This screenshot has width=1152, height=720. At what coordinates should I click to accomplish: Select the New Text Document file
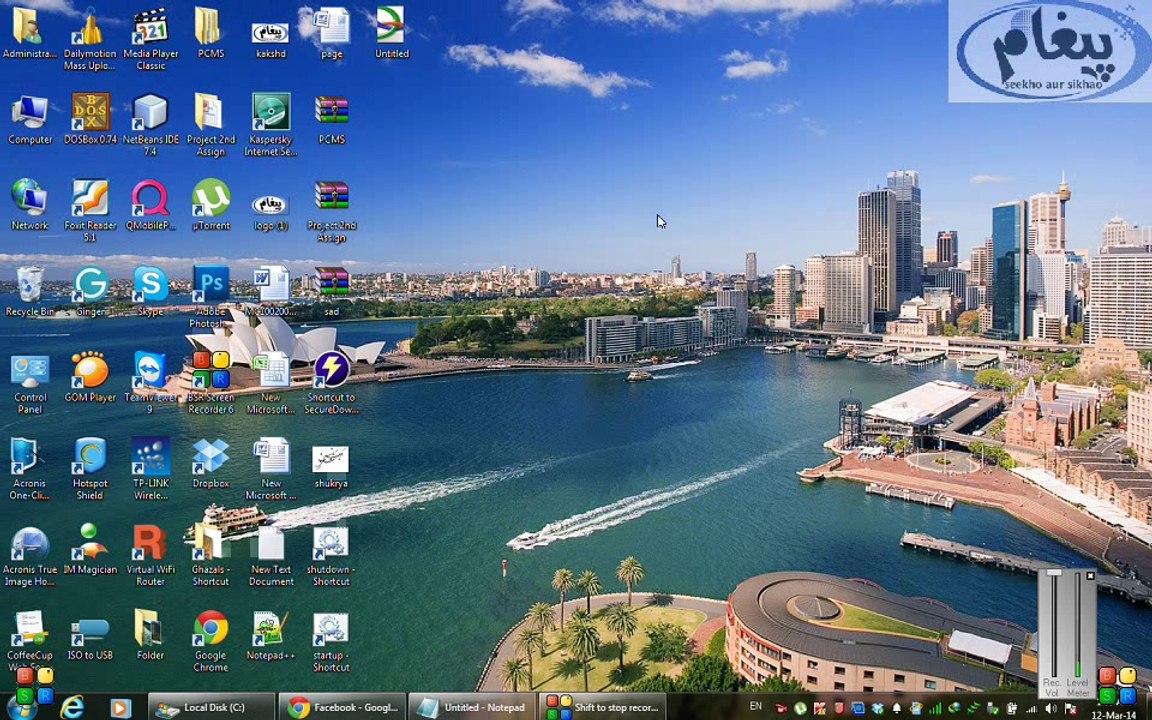[x=270, y=555]
